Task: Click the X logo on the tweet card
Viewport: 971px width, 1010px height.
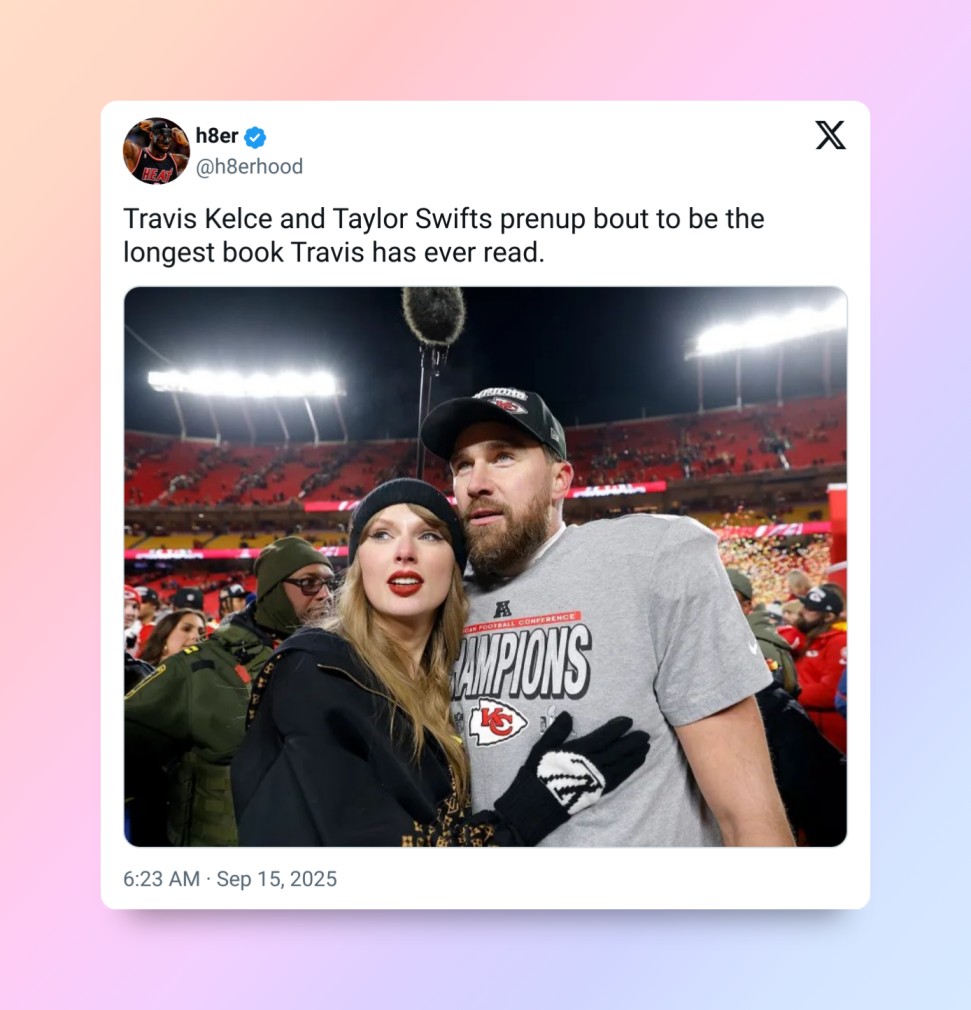Action: pyautogui.click(x=831, y=135)
